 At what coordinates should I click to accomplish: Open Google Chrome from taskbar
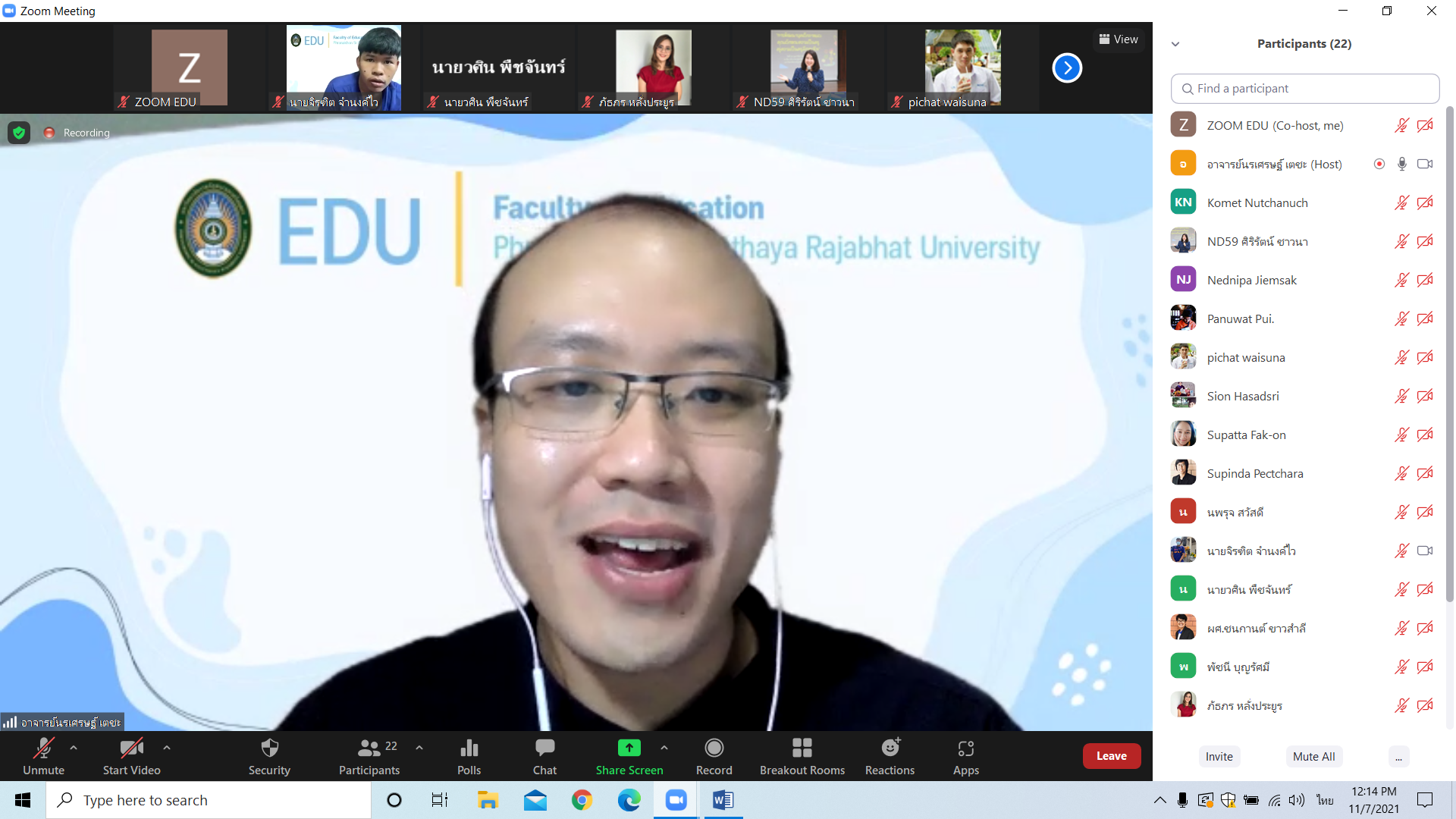(582, 800)
